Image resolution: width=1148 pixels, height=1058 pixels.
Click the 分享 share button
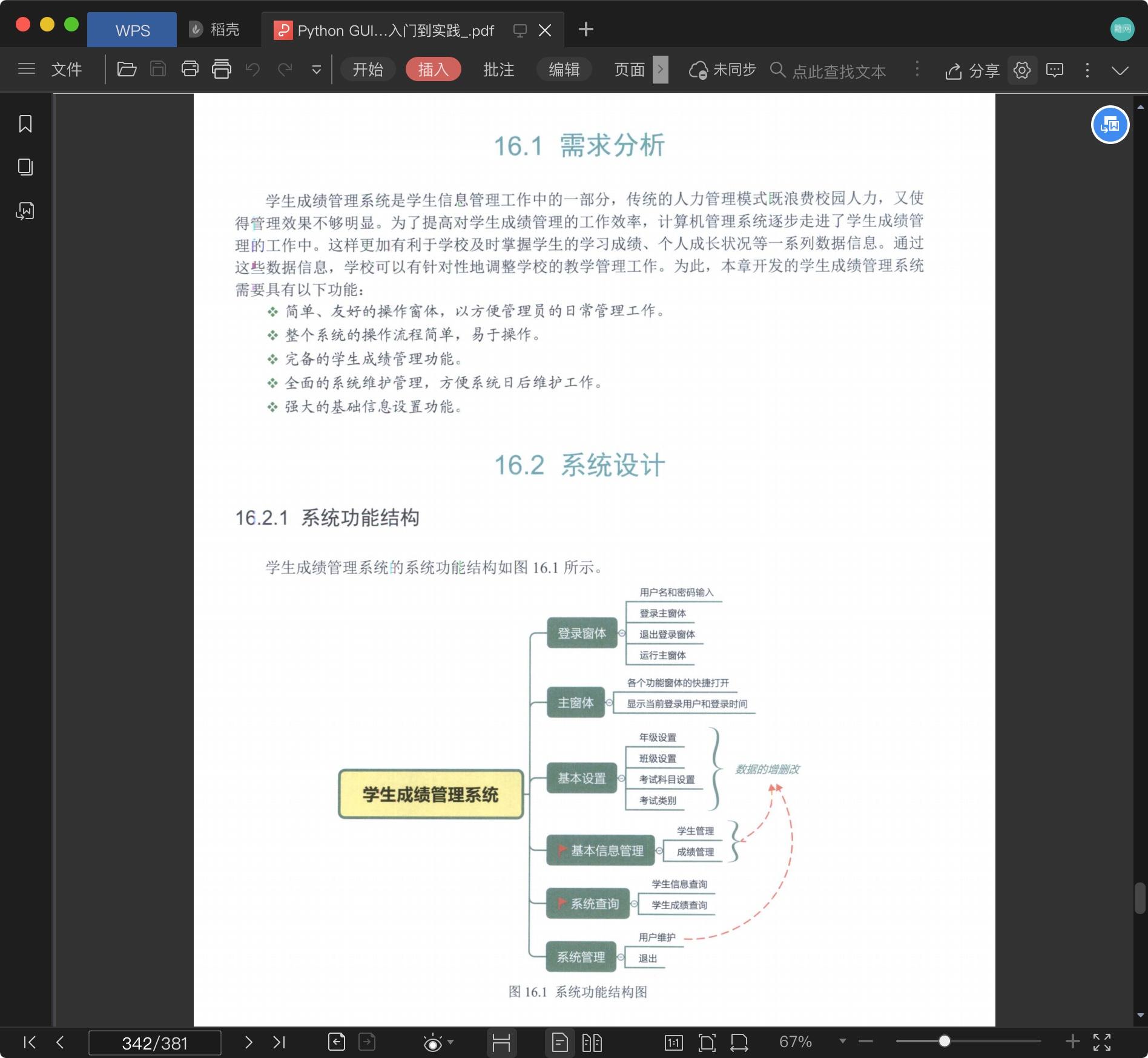(972, 71)
